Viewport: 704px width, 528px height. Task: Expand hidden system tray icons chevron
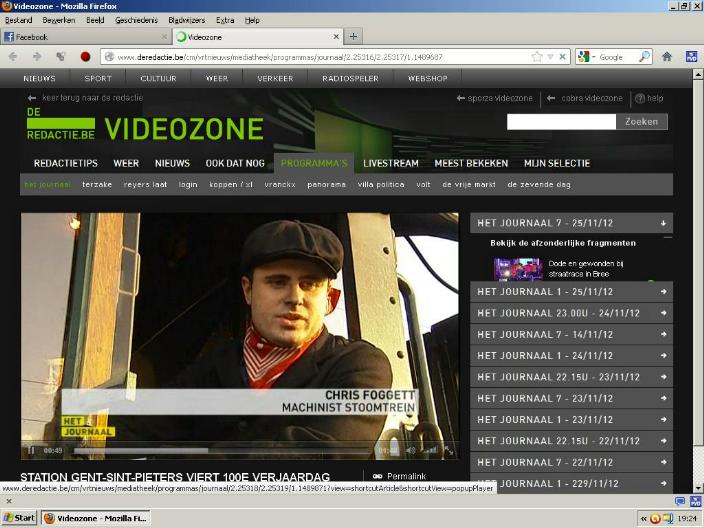point(644,519)
